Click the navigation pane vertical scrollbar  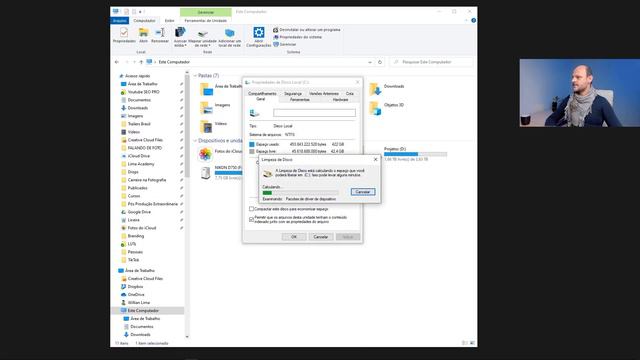tap(187, 127)
